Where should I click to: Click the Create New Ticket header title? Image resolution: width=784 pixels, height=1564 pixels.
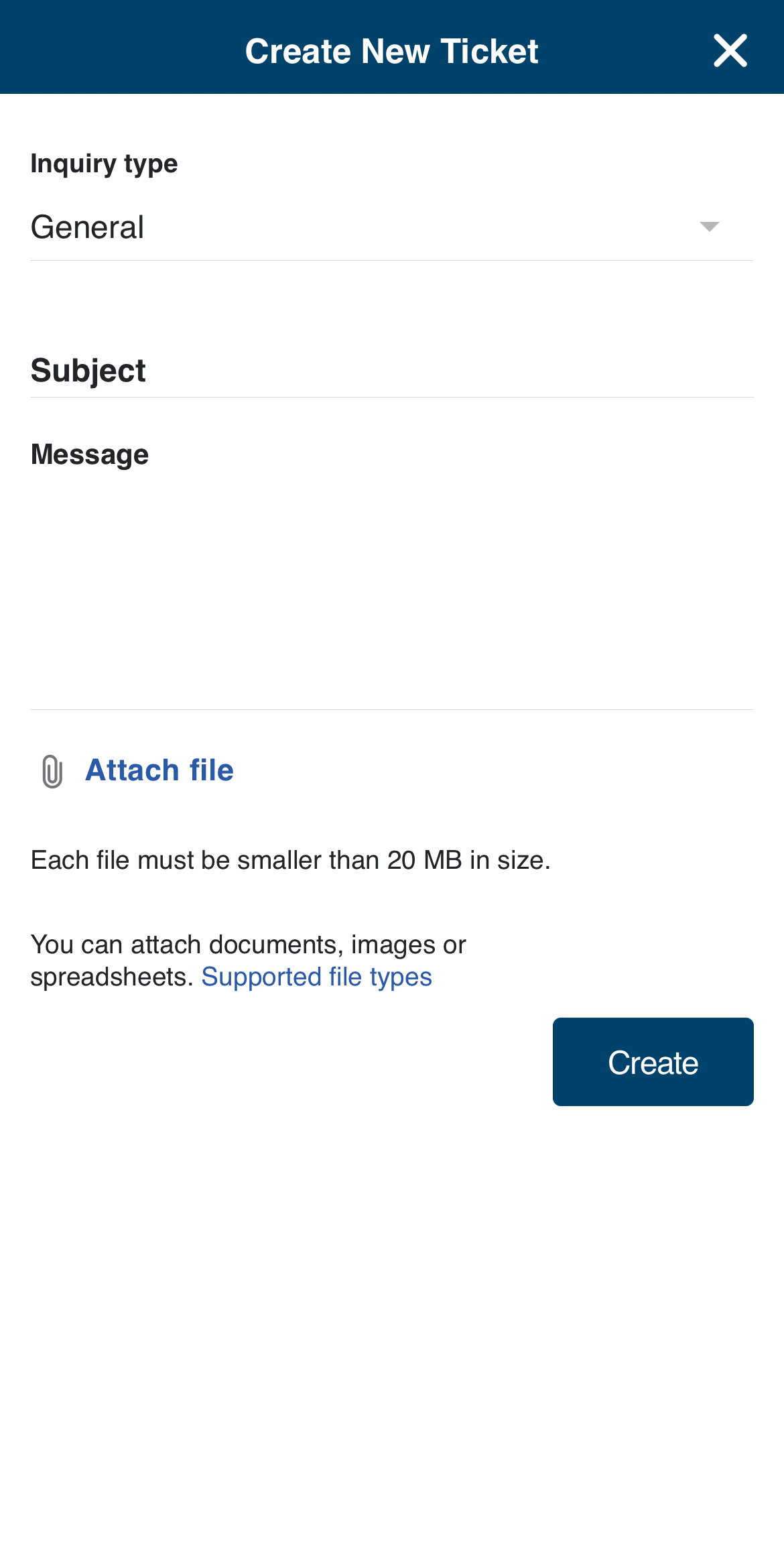coord(391,51)
